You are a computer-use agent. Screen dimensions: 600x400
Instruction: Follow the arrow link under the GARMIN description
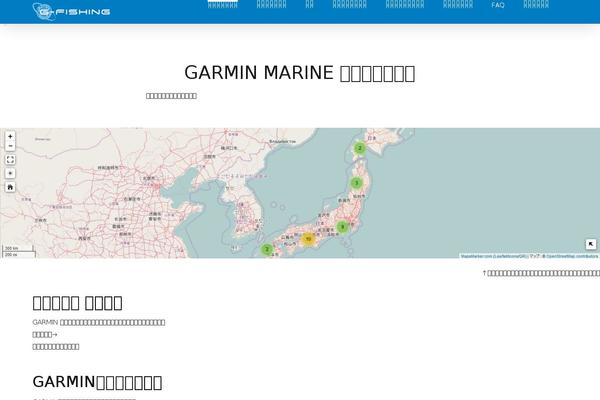click(x=45, y=335)
